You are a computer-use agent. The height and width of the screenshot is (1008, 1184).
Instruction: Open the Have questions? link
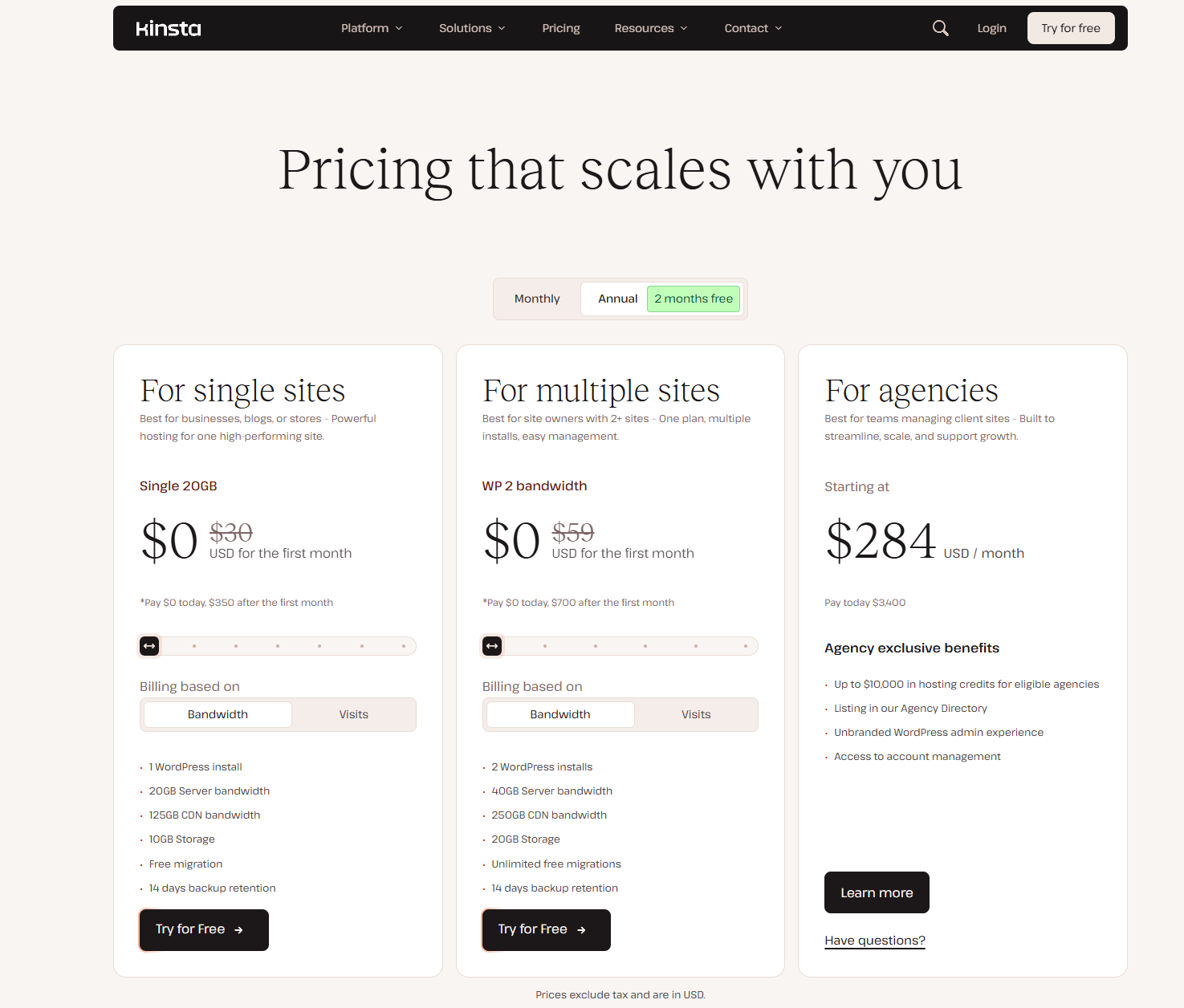pyautogui.click(x=875, y=941)
